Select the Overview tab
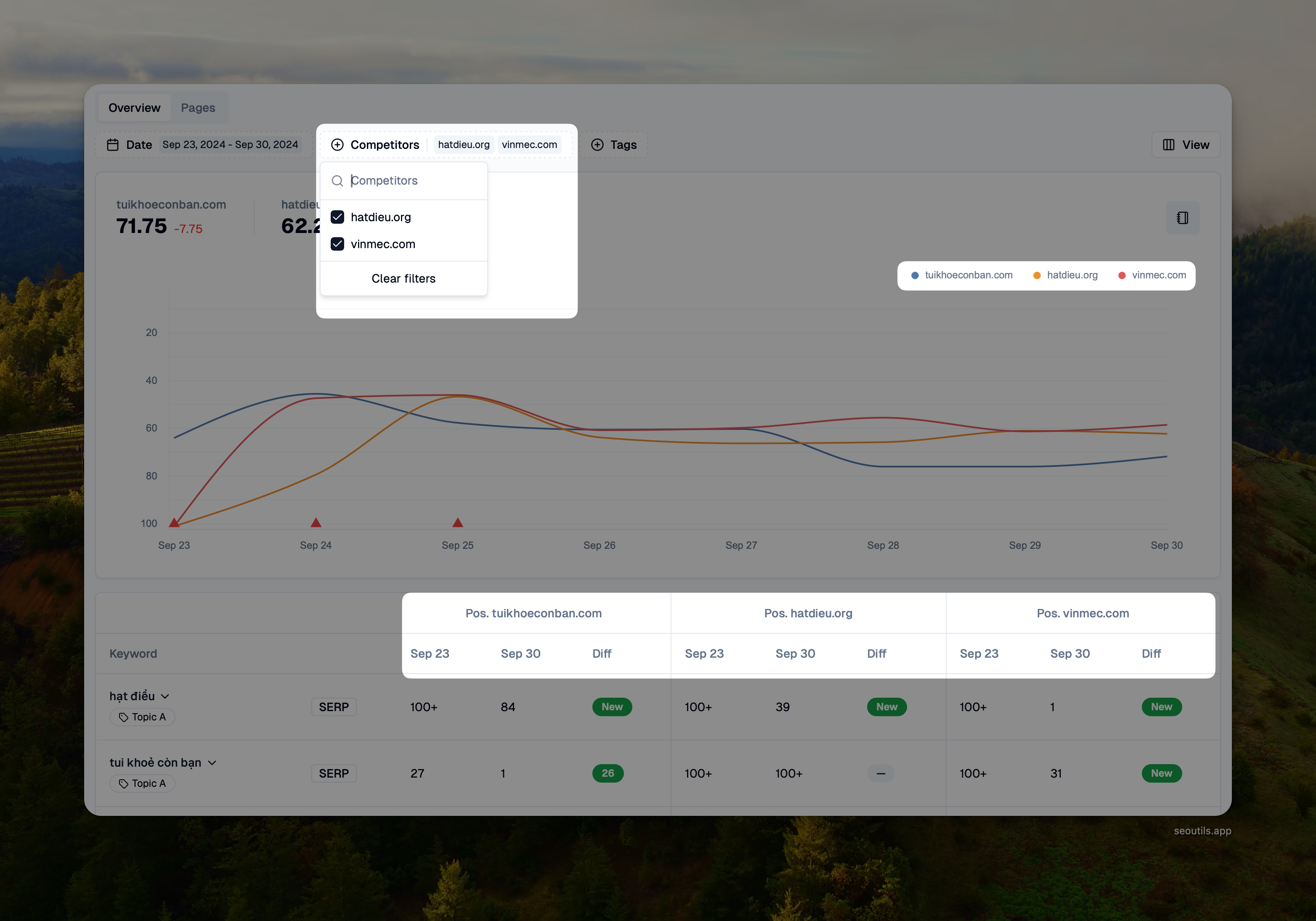The image size is (1316, 921). 134,108
